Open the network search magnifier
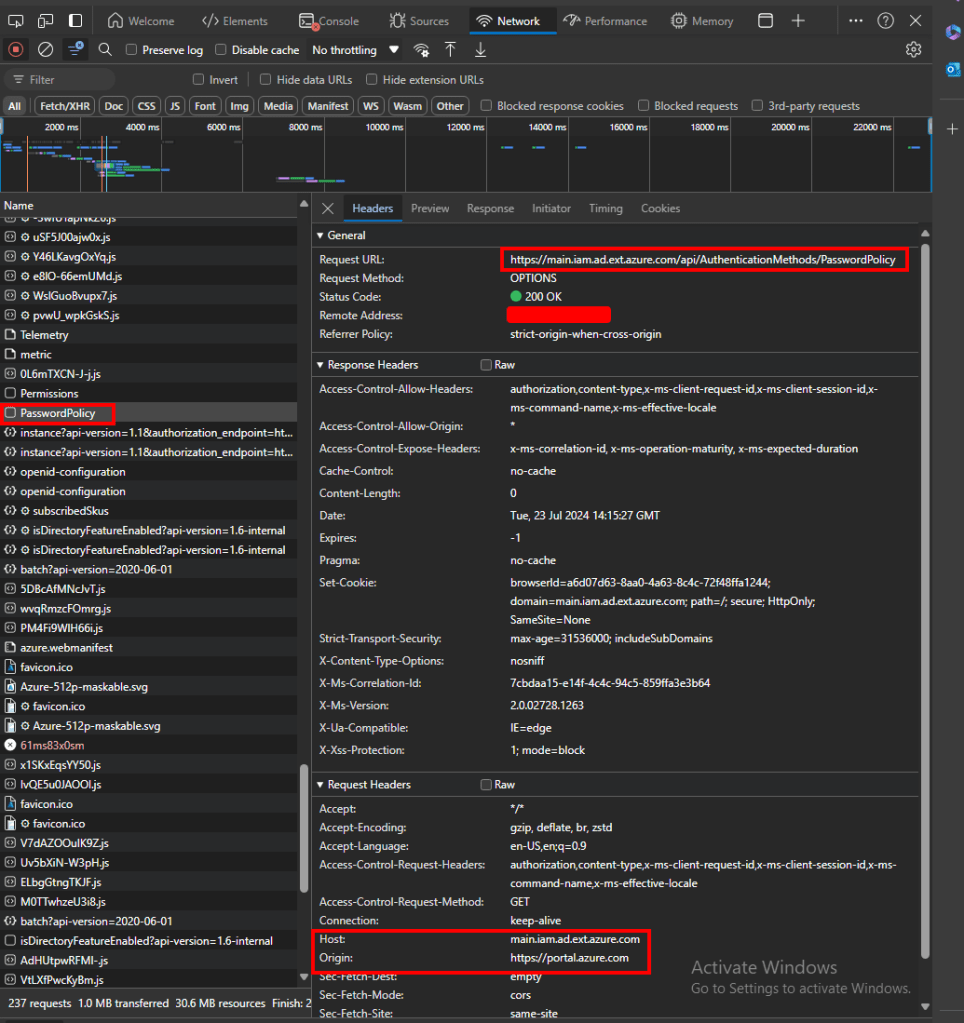 (105, 49)
